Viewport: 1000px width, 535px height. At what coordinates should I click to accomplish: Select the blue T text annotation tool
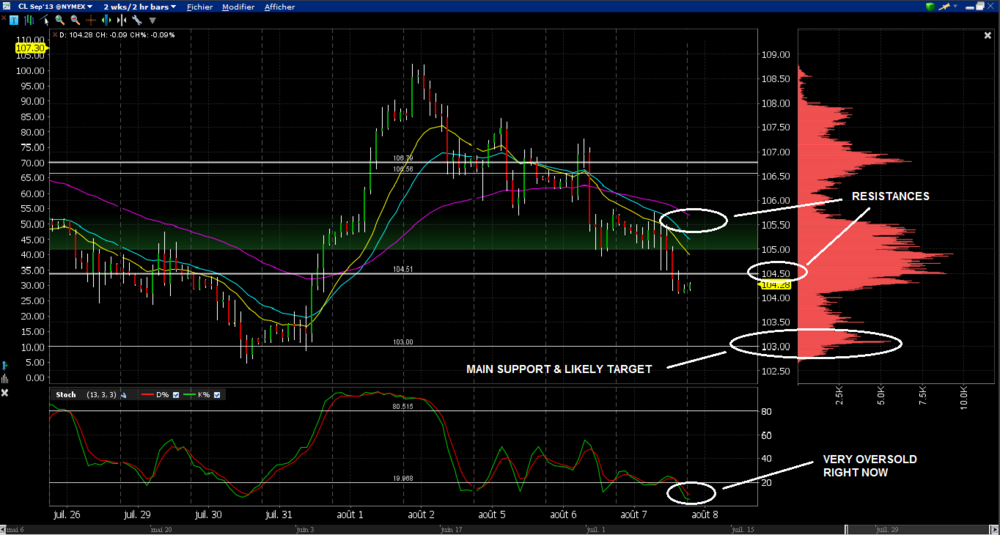pos(14,20)
